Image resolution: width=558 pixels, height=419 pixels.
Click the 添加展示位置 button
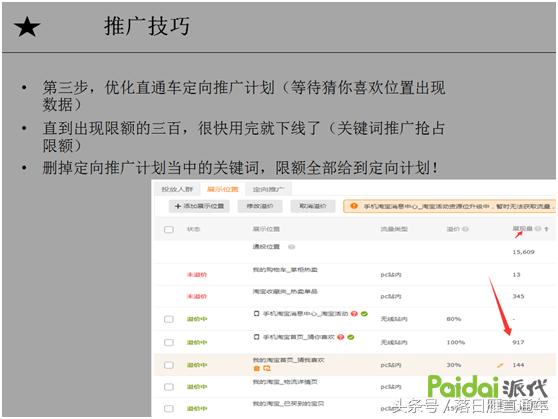click(199, 206)
